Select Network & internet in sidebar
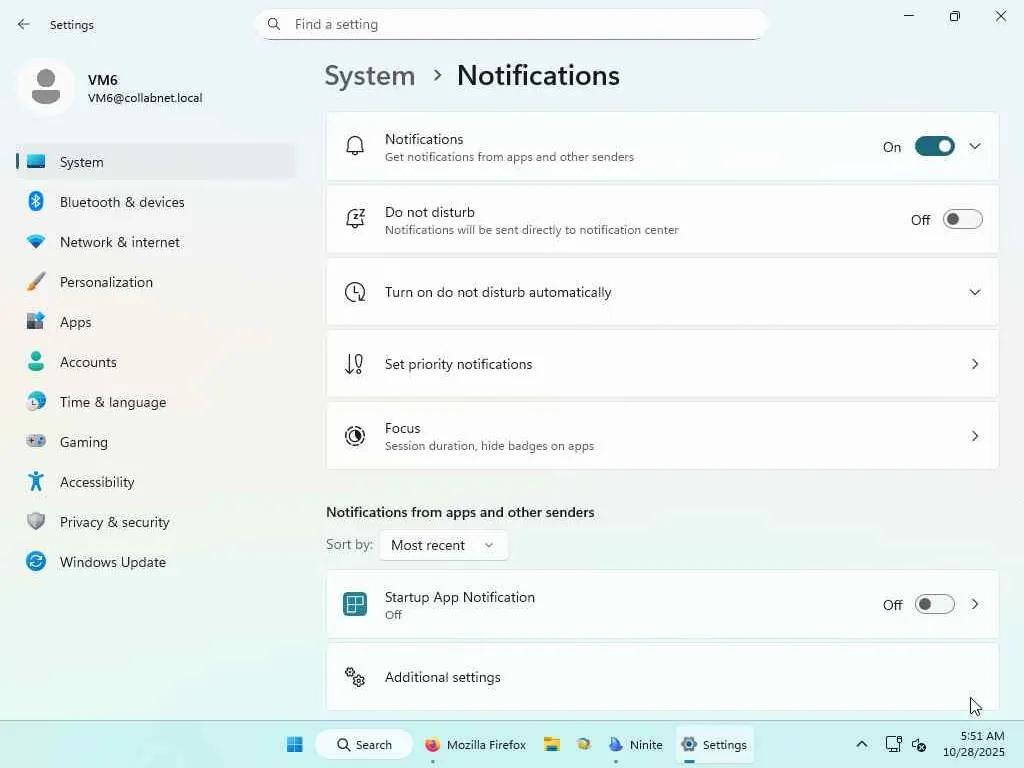The width and height of the screenshot is (1024, 768). (120, 242)
